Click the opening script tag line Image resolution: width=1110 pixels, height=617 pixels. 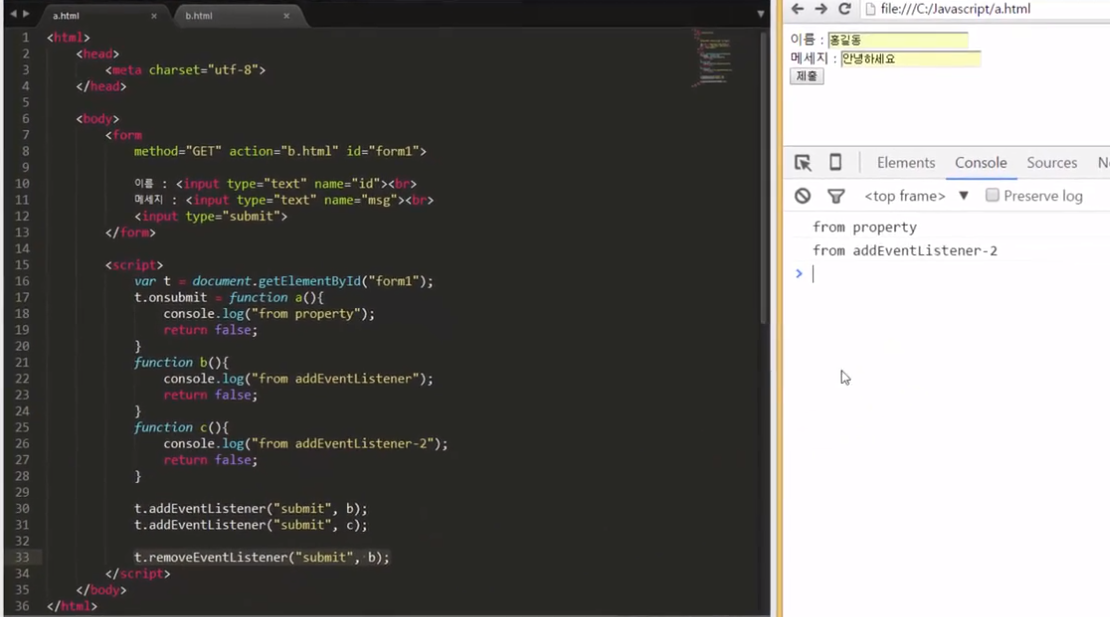coord(134,265)
